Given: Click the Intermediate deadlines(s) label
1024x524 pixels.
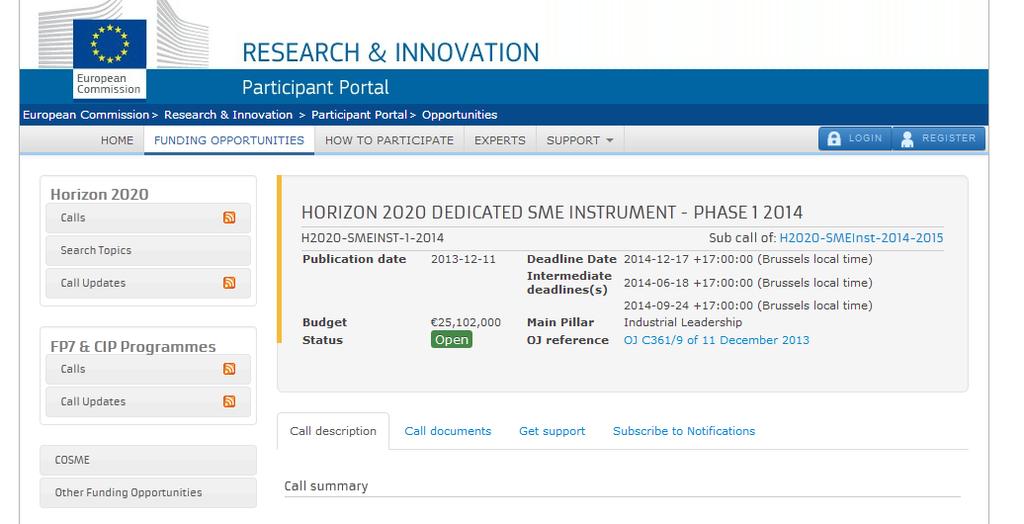Looking at the screenshot, I should (x=569, y=283).
